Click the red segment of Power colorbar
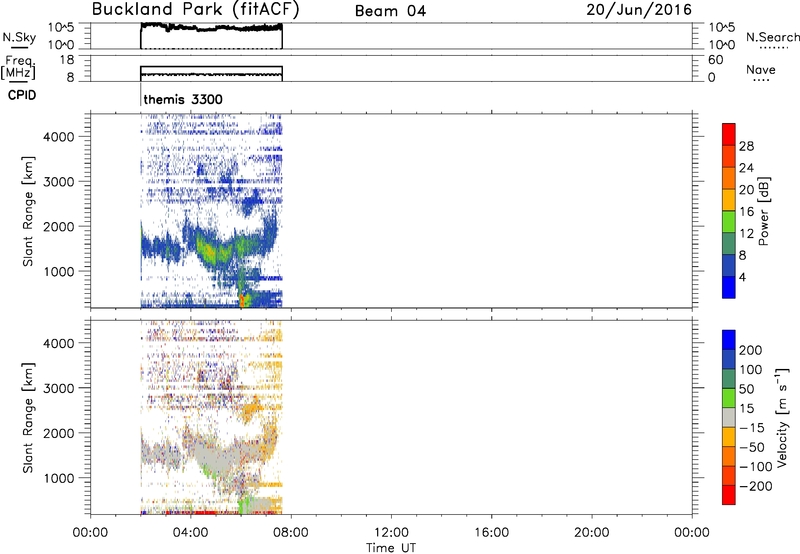The image size is (800, 554). 729,134
